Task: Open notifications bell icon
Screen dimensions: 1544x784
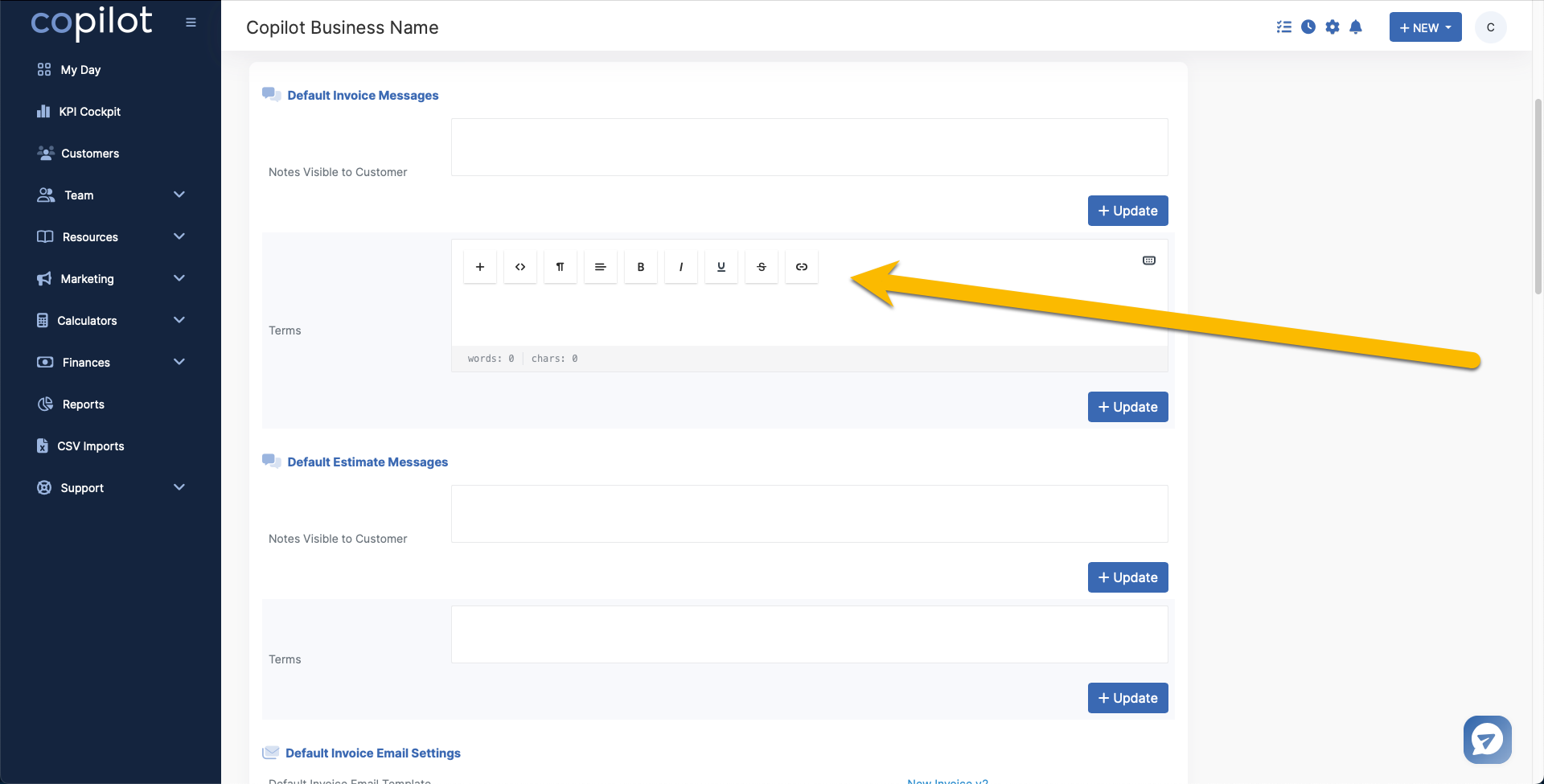Action: pyautogui.click(x=1356, y=27)
